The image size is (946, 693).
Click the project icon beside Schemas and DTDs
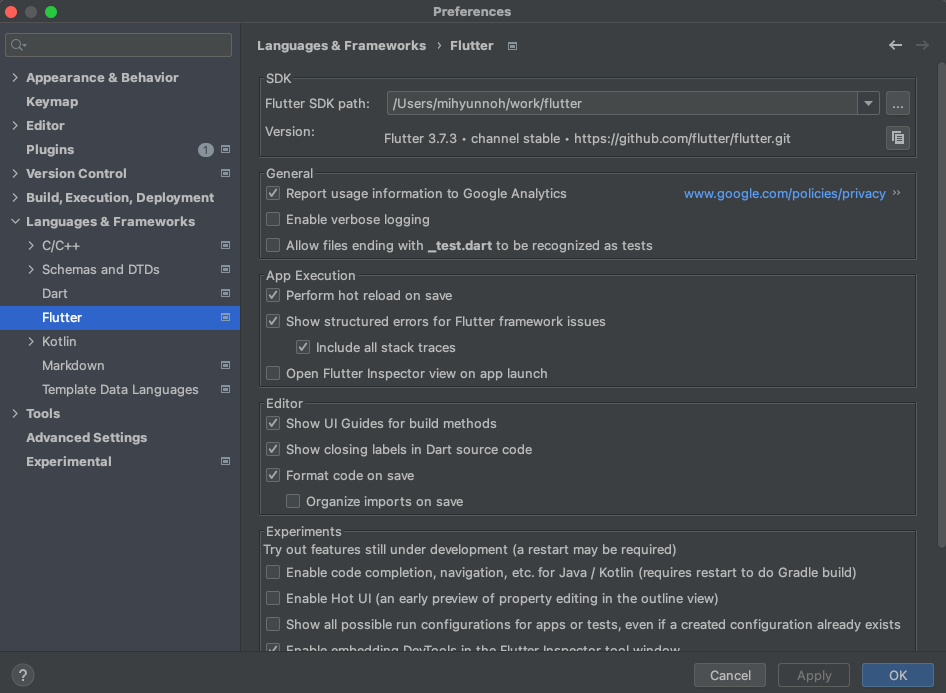click(x=226, y=269)
